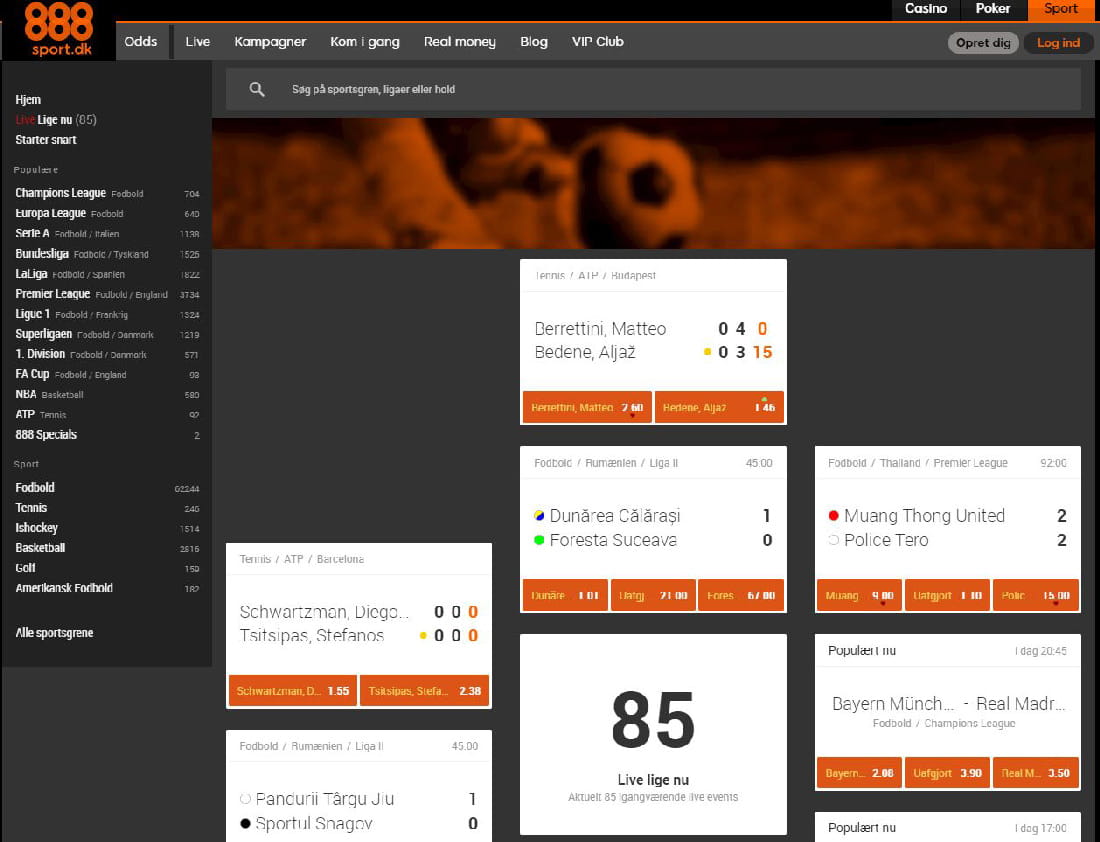1100x842 pixels.
Task: Click the search magnifier icon
Action: point(257,89)
